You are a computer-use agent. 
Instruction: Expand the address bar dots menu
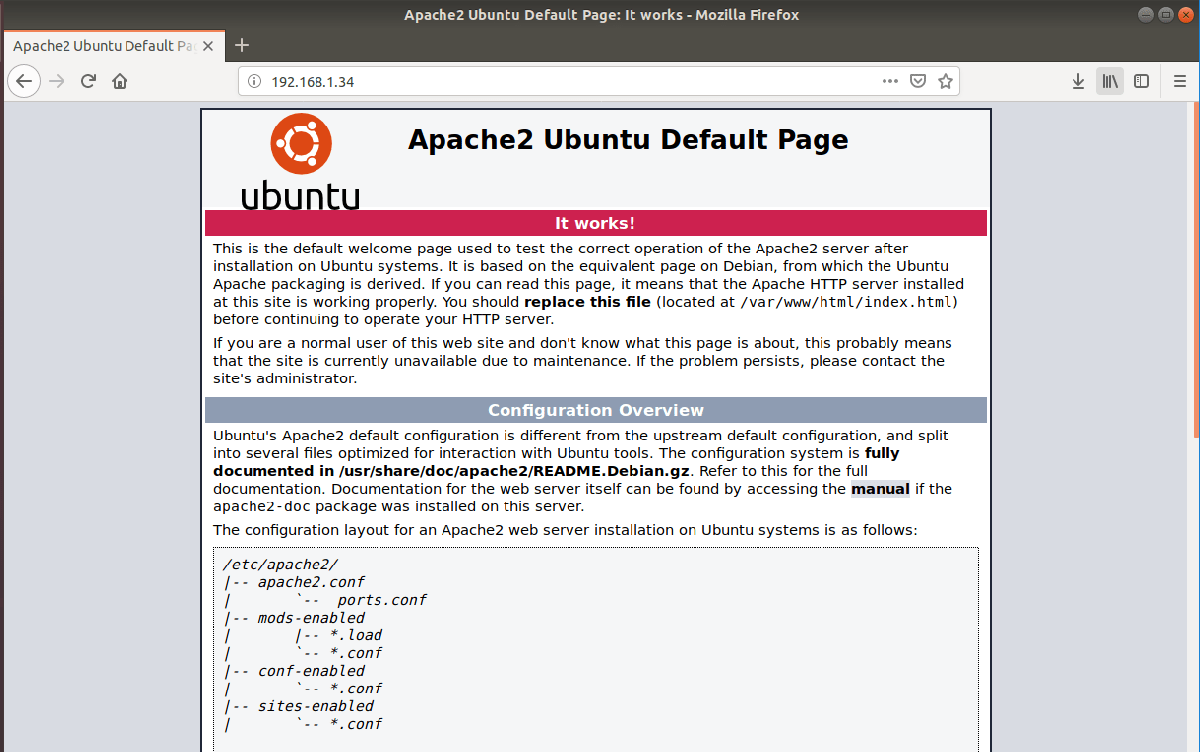pyautogui.click(x=890, y=81)
